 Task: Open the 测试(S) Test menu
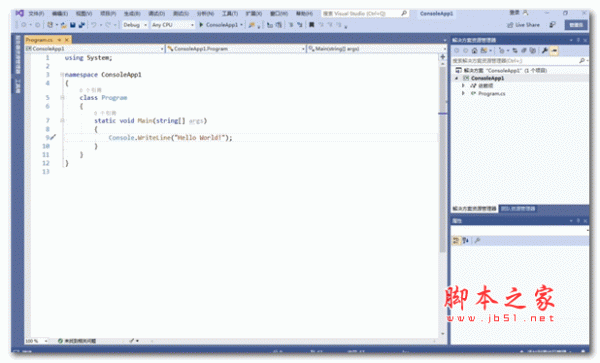pos(181,14)
